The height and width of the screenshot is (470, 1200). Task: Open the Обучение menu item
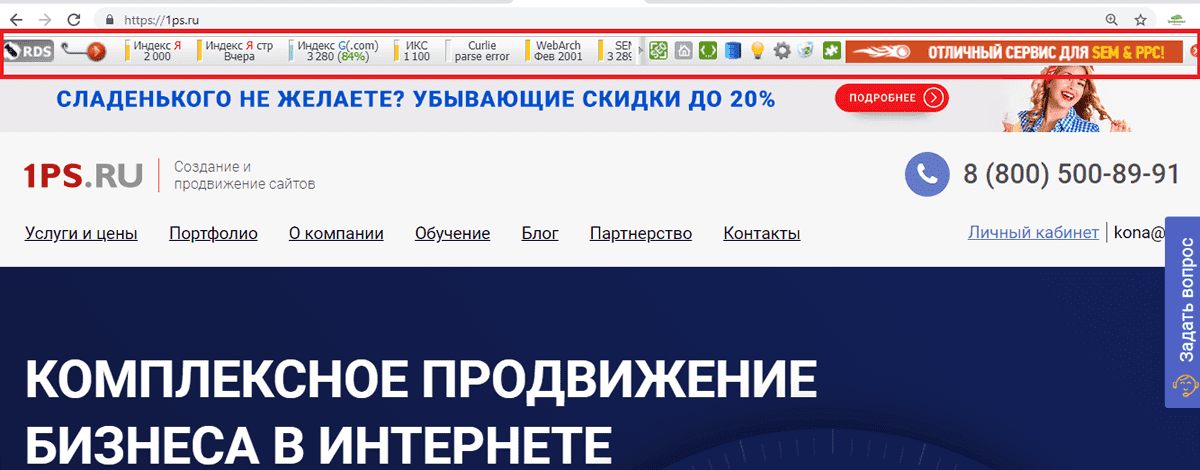pyautogui.click(x=452, y=234)
